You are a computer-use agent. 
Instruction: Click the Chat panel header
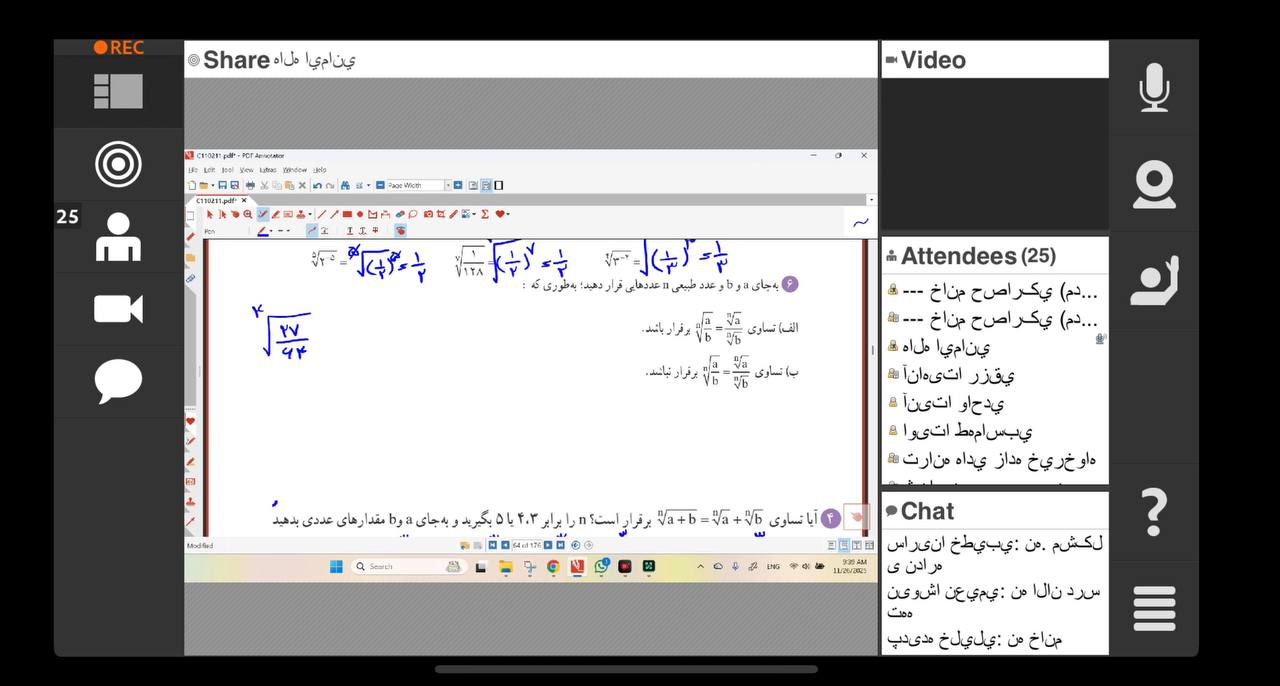(x=927, y=511)
